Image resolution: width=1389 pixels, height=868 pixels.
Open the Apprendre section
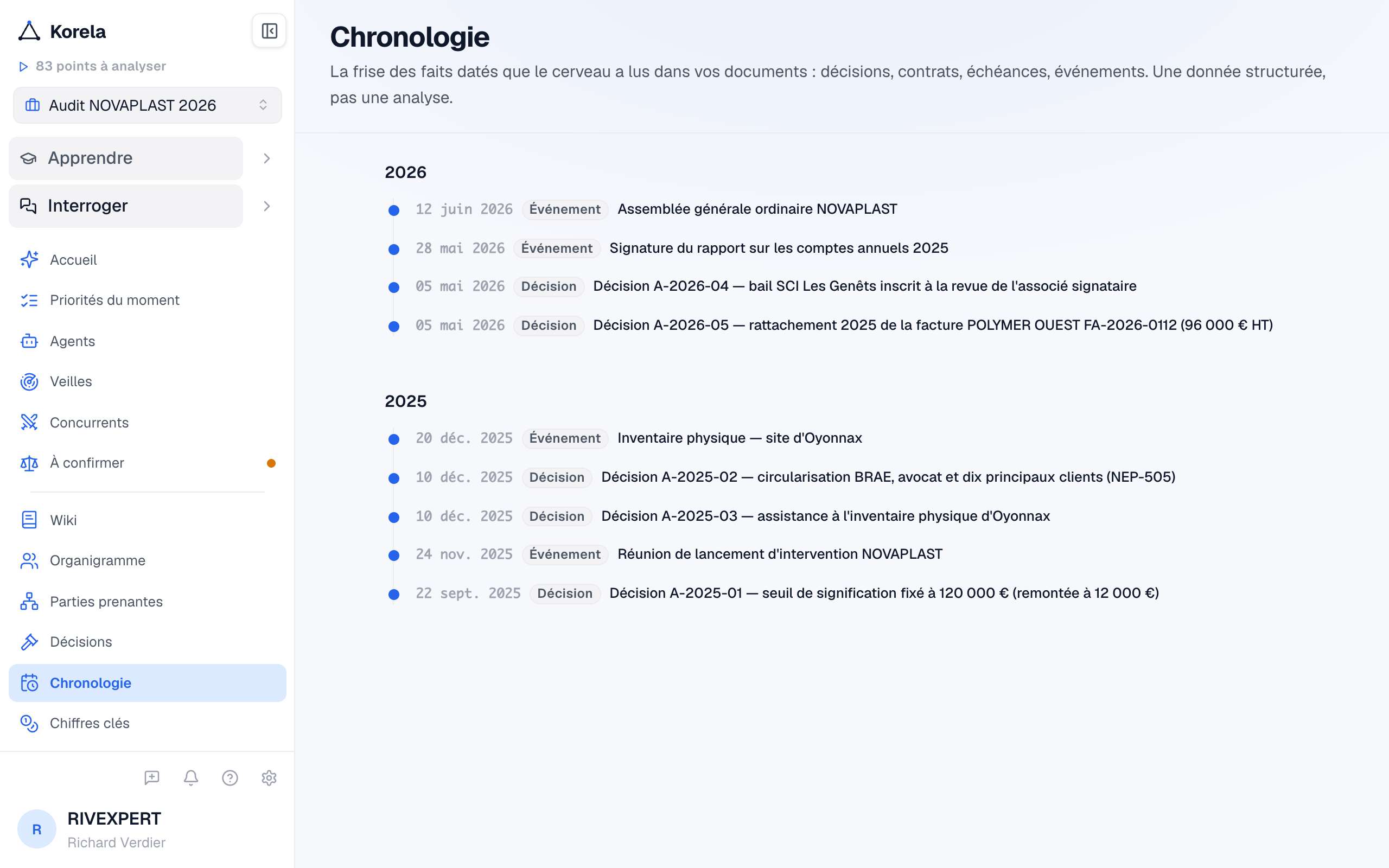pos(126,158)
